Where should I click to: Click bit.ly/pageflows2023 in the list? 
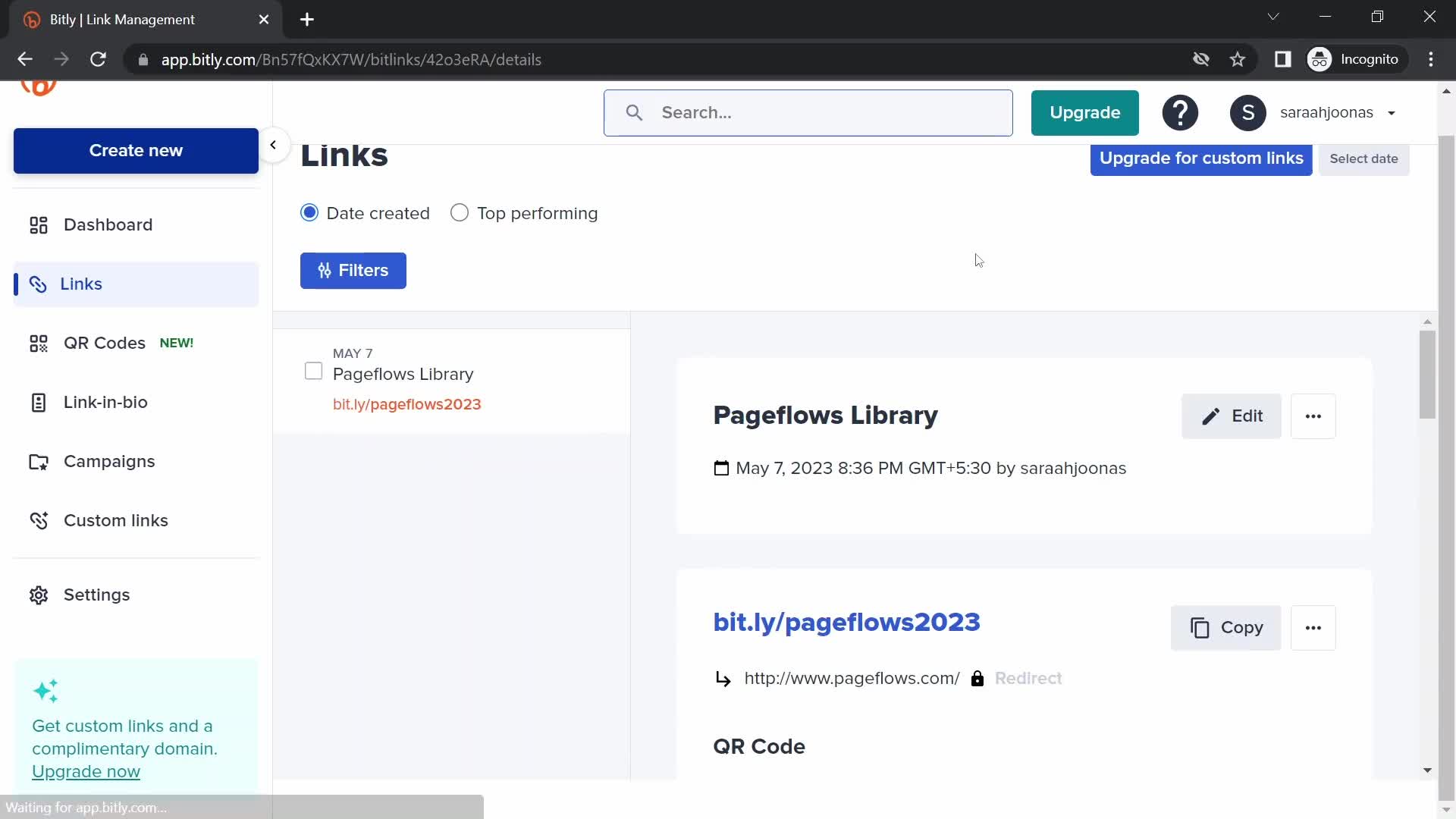click(406, 404)
